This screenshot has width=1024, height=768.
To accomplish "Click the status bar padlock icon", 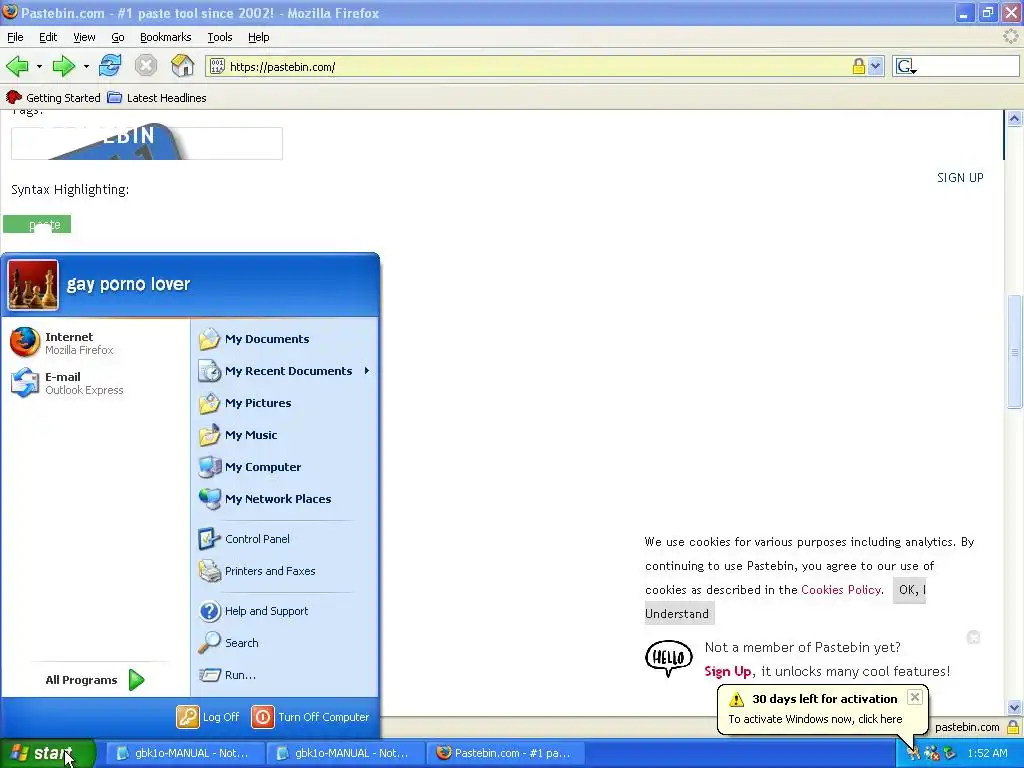I will 1013,727.
